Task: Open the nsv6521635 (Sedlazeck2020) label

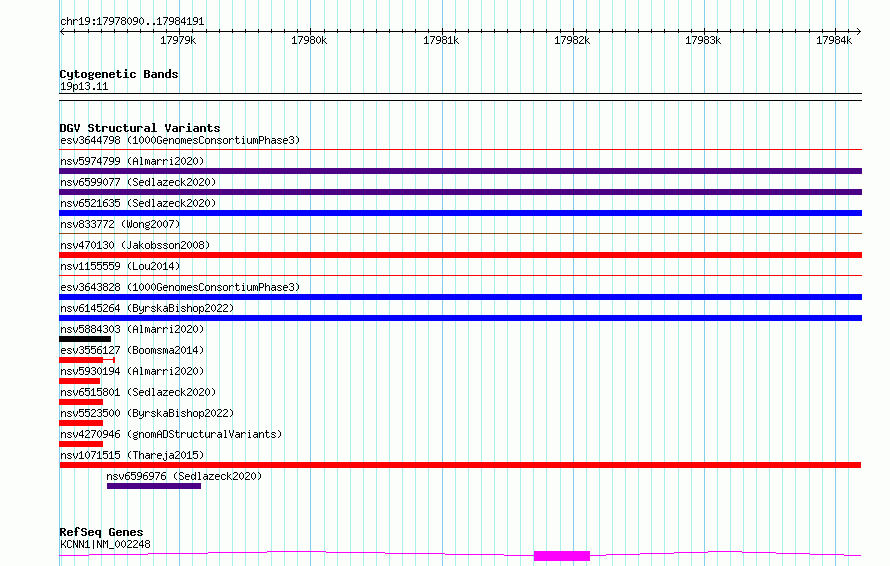Action: click(138, 203)
